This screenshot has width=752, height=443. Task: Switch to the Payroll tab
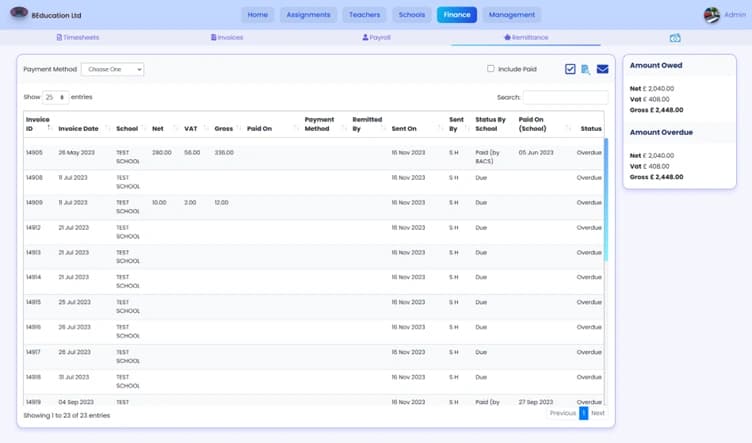pyautogui.click(x=376, y=37)
